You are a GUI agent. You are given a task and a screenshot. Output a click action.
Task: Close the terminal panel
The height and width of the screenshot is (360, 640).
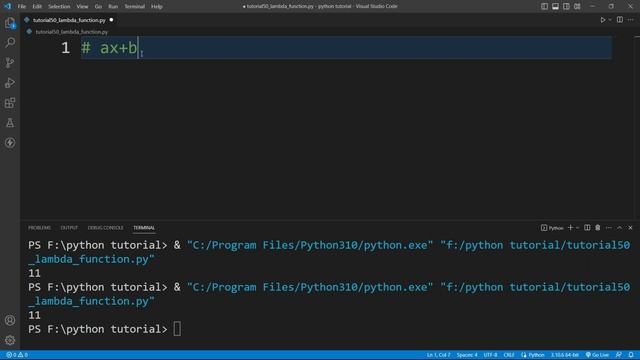(x=630, y=227)
